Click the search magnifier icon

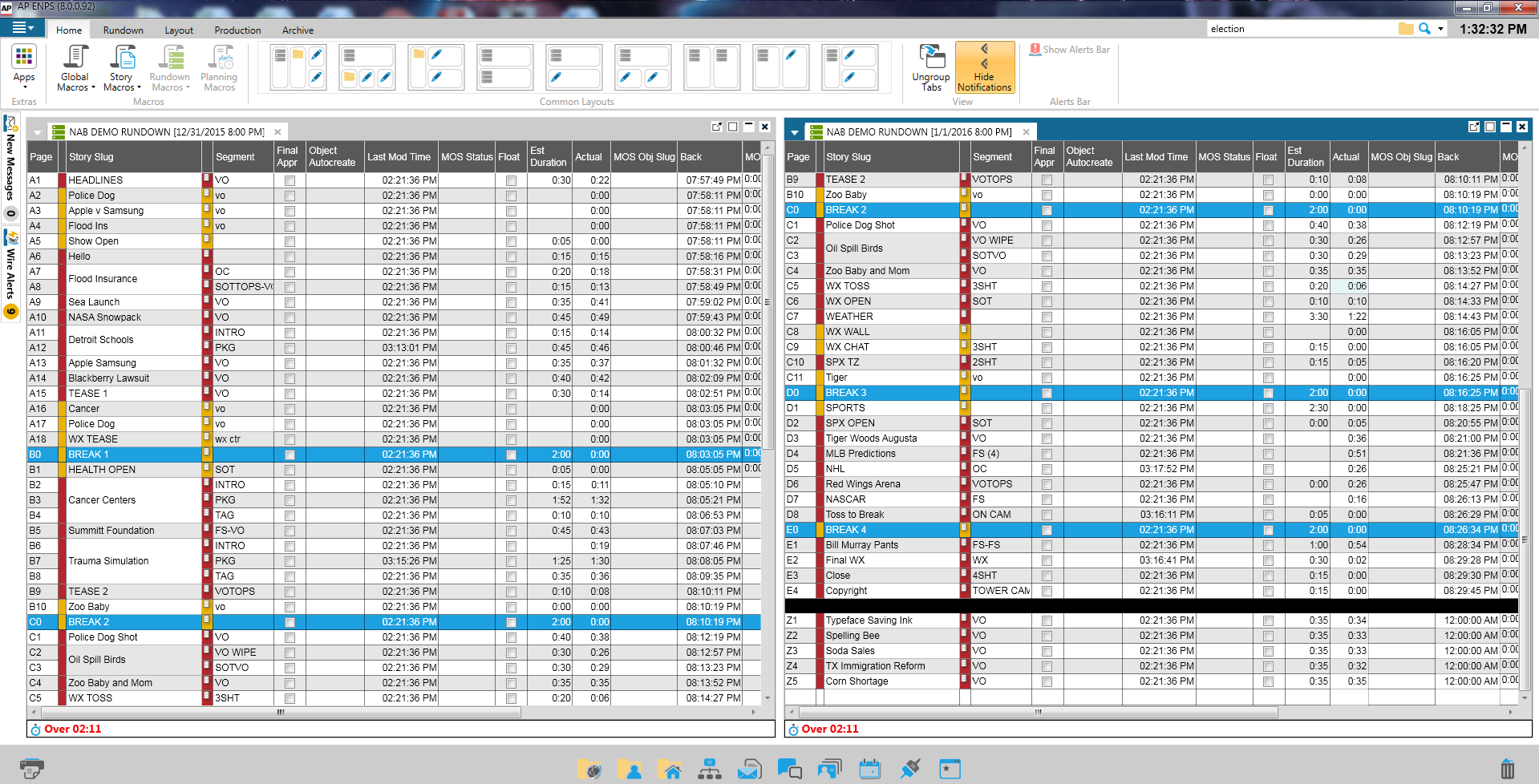click(x=1424, y=29)
